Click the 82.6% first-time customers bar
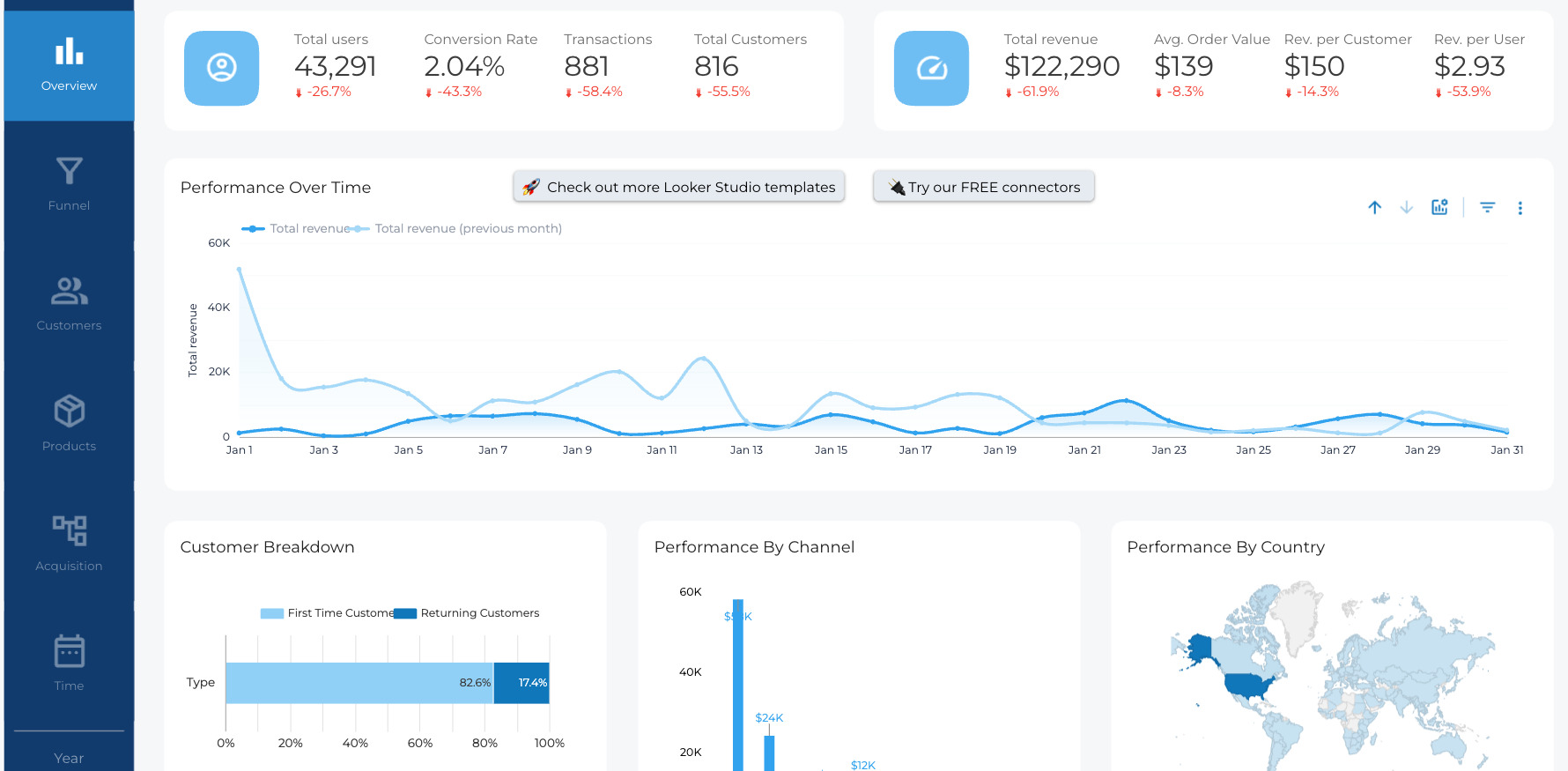 coord(359,683)
